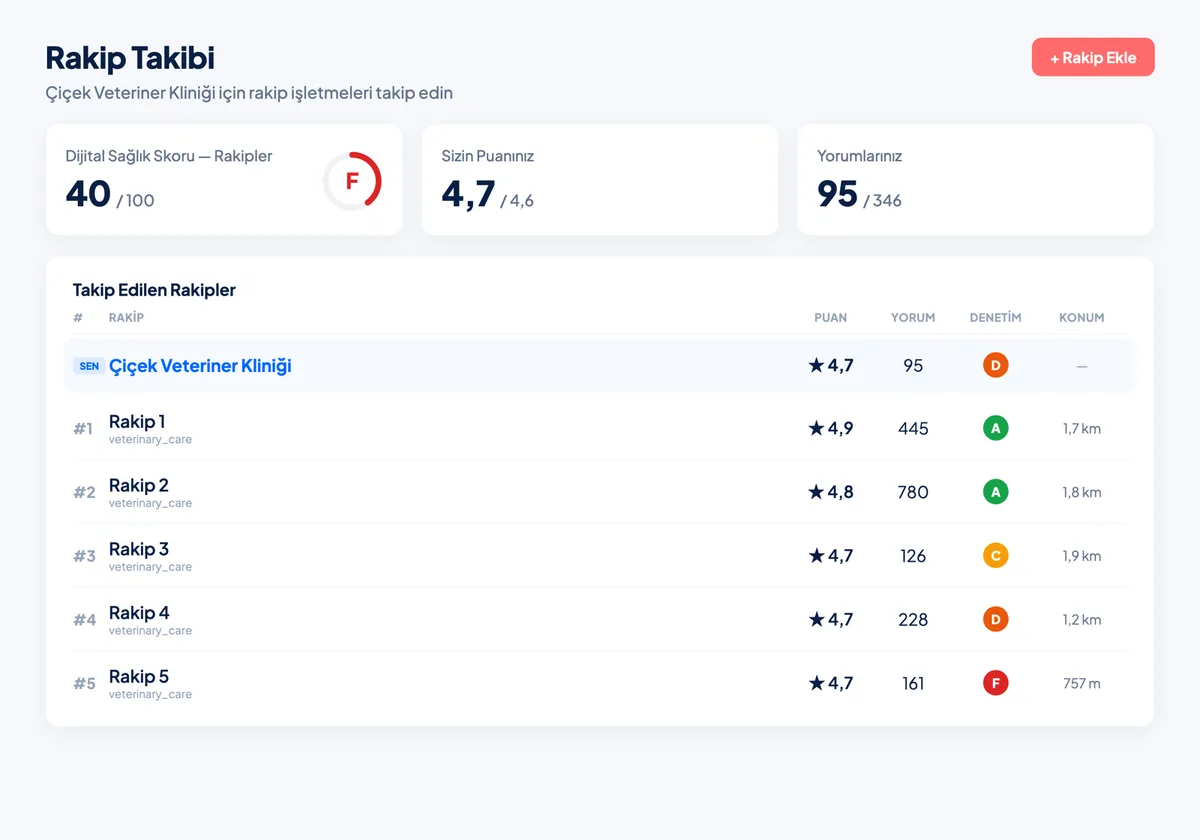Click the F grade score ring
The height and width of the screenshot is (840, 1200).
pos(352,181)
